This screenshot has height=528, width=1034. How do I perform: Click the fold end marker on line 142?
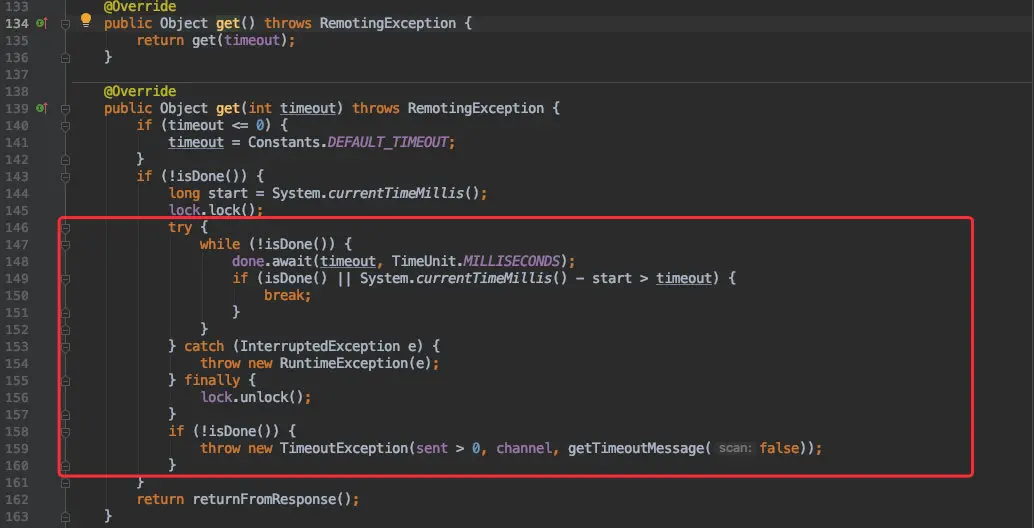tap(65, 160)
